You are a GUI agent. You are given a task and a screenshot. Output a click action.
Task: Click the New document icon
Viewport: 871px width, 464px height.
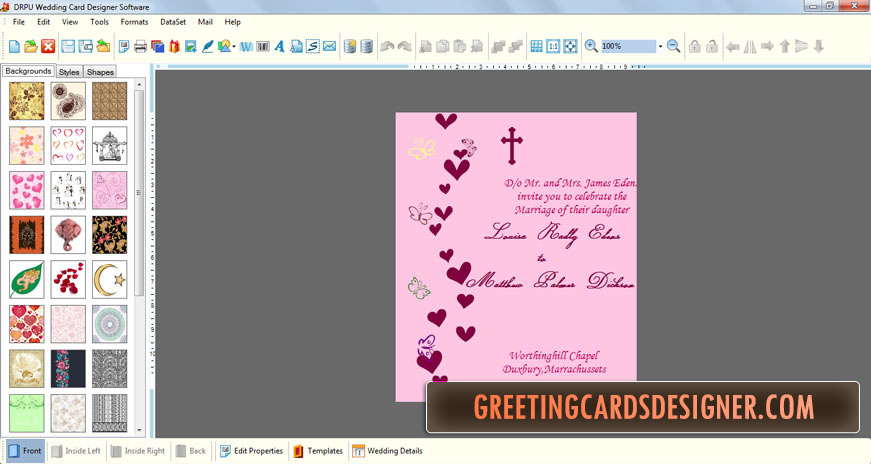click(x=14, y=46)
